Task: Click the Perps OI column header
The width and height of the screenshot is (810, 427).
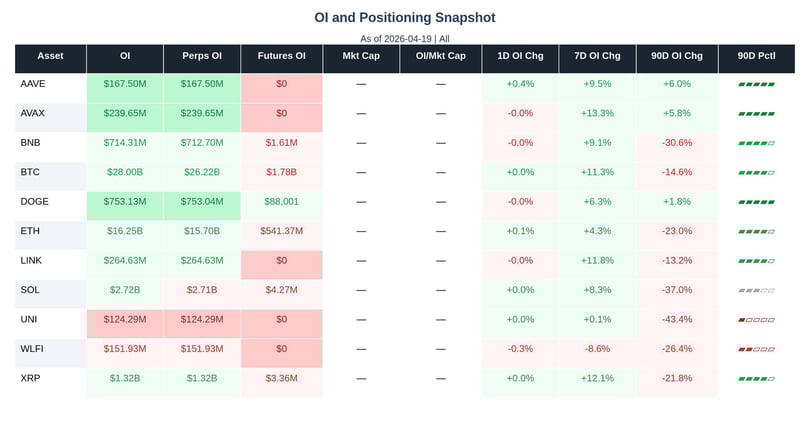Action: (202, 57)
